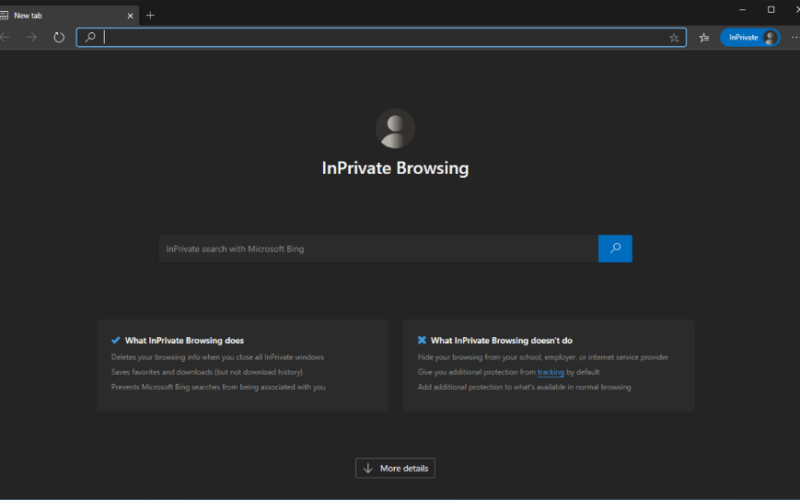Maximize the browser window
Viewport: 800px width, 500px height.
click(x=771, y=10)
